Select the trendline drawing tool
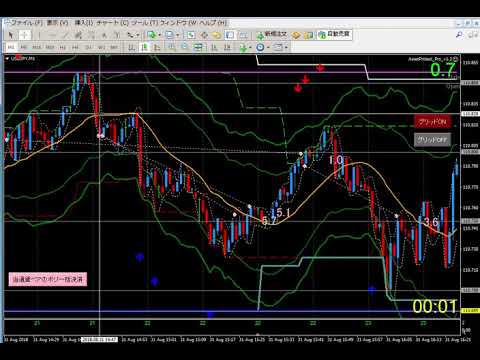This screenshot has width=480, height=360. (65, 35)
